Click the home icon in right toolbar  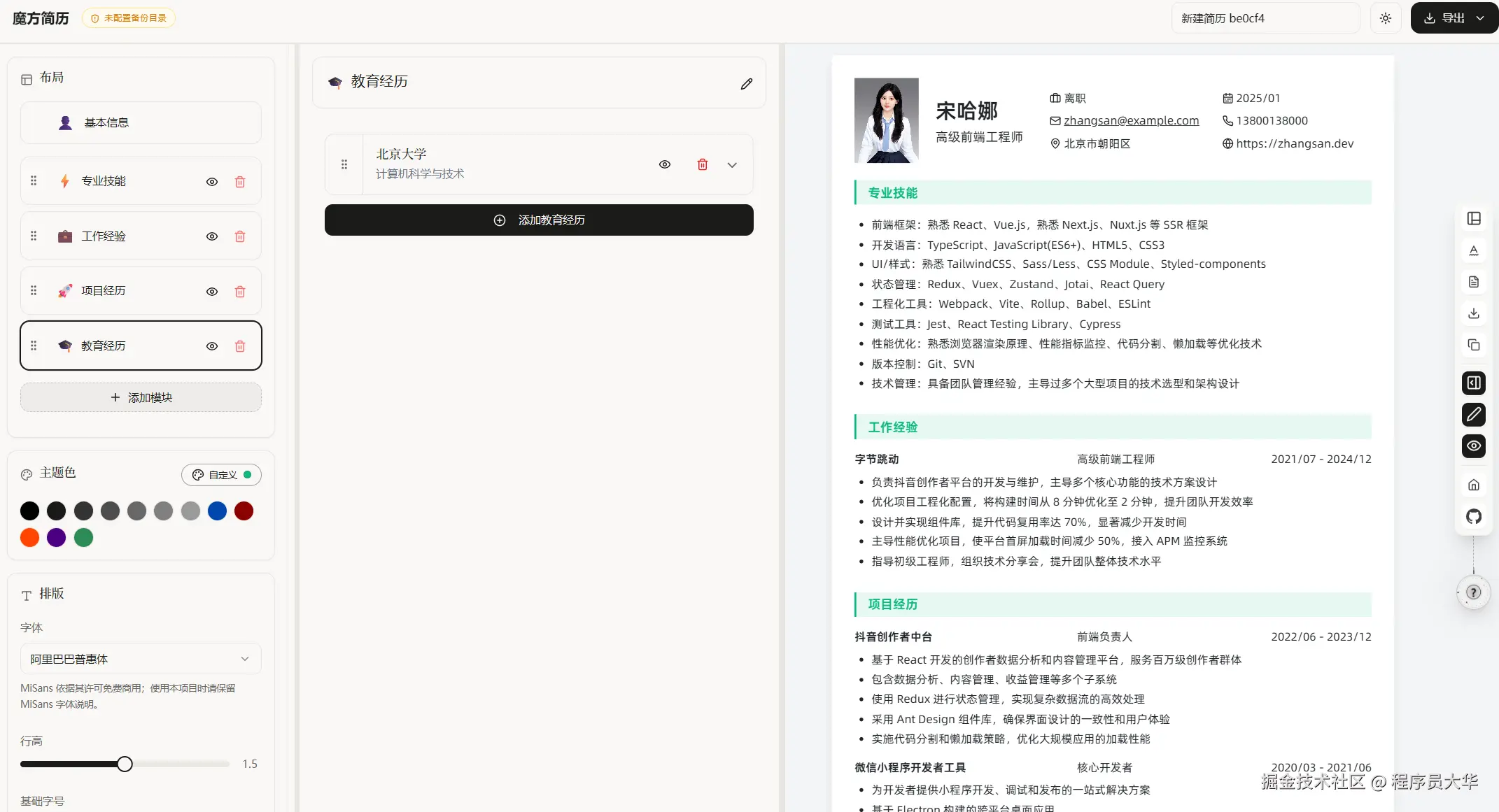click(x=1473, y=485)
